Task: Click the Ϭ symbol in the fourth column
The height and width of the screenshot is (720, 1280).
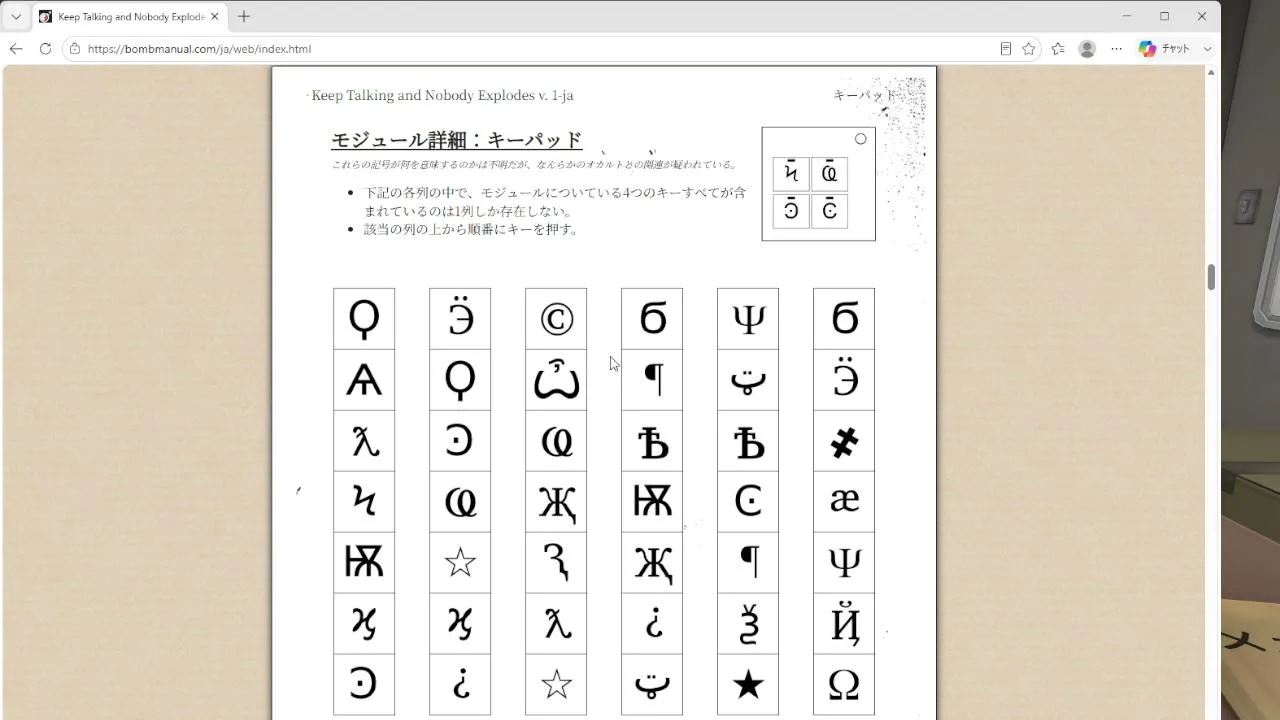Action: click(x=652, y=319)
